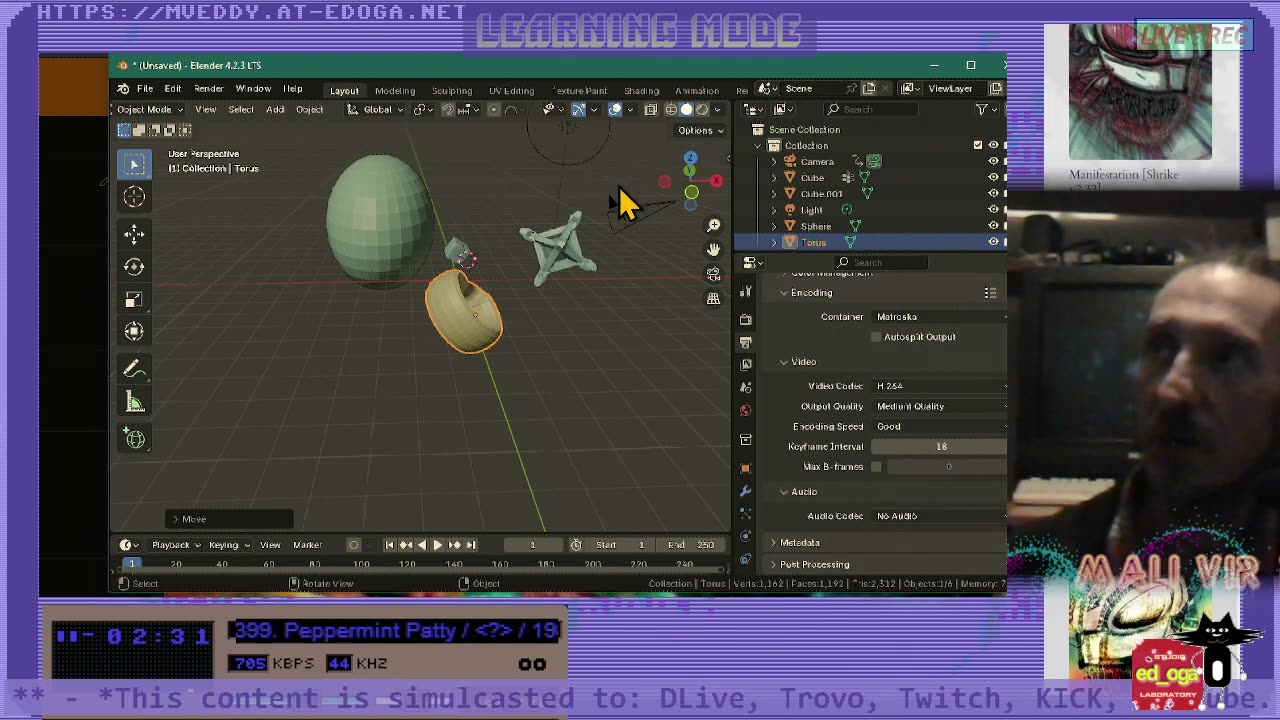Open the Edit menu
This screenshot has width=1280, height=720.
pos(173,89)
